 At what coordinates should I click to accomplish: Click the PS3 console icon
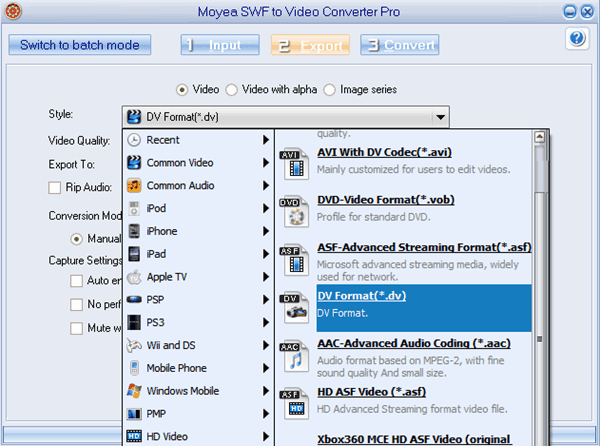(x=134, y=322)
